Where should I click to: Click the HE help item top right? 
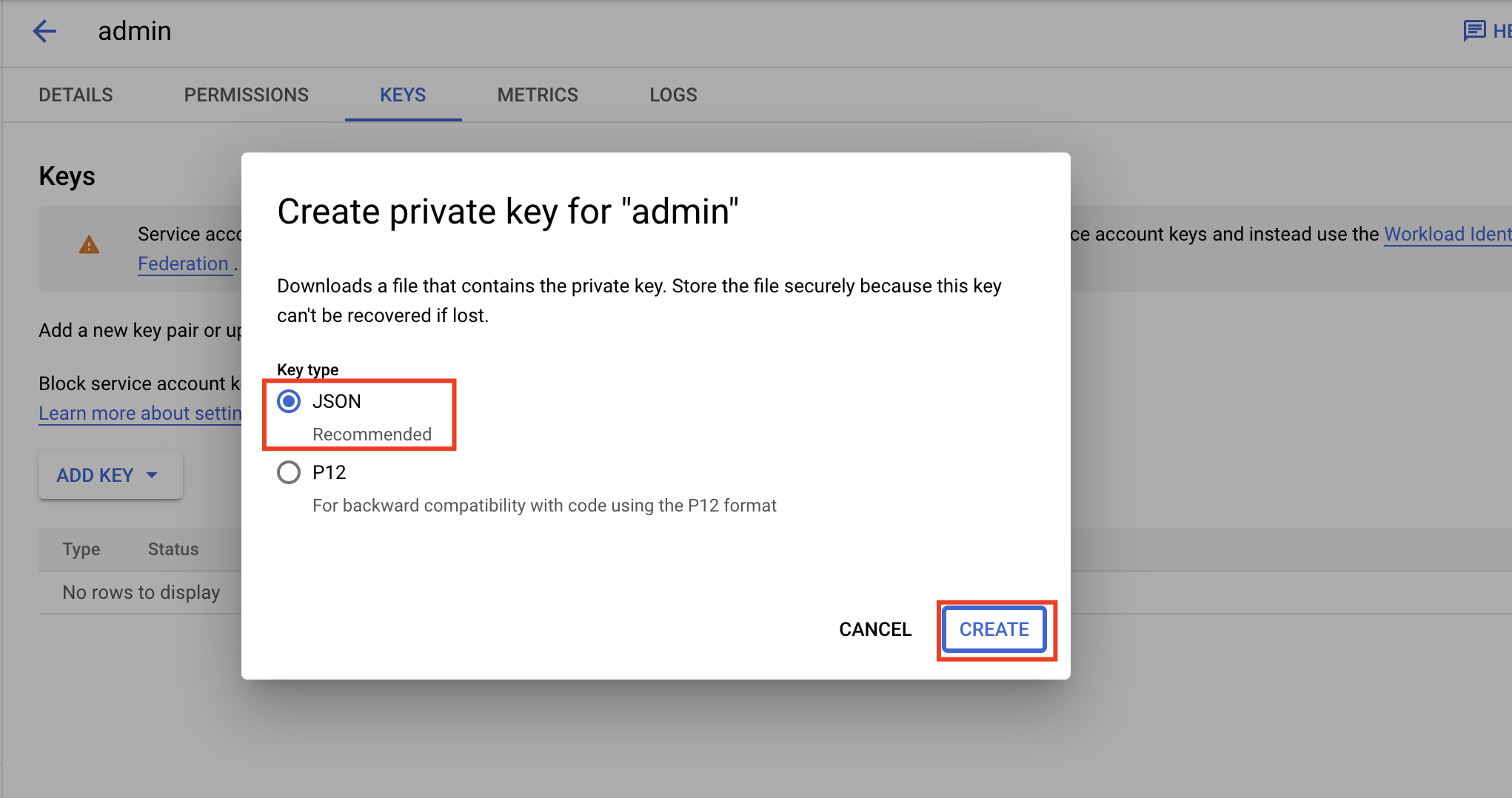pos(1503,30)
